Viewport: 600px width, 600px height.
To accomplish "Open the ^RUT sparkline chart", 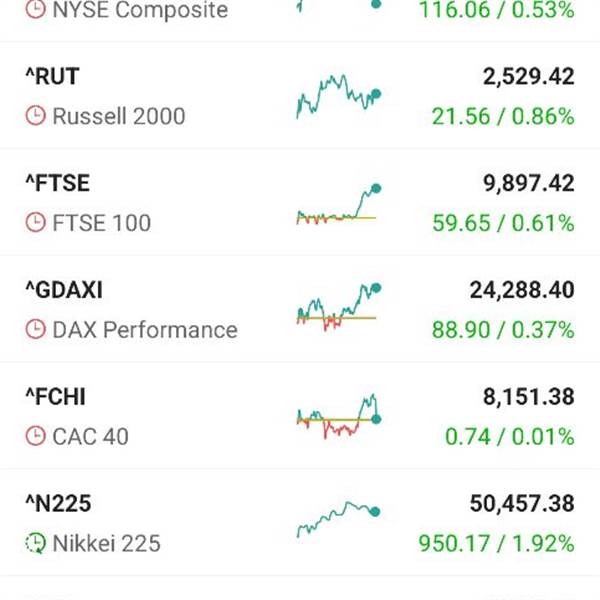I will tap(338, 96).
